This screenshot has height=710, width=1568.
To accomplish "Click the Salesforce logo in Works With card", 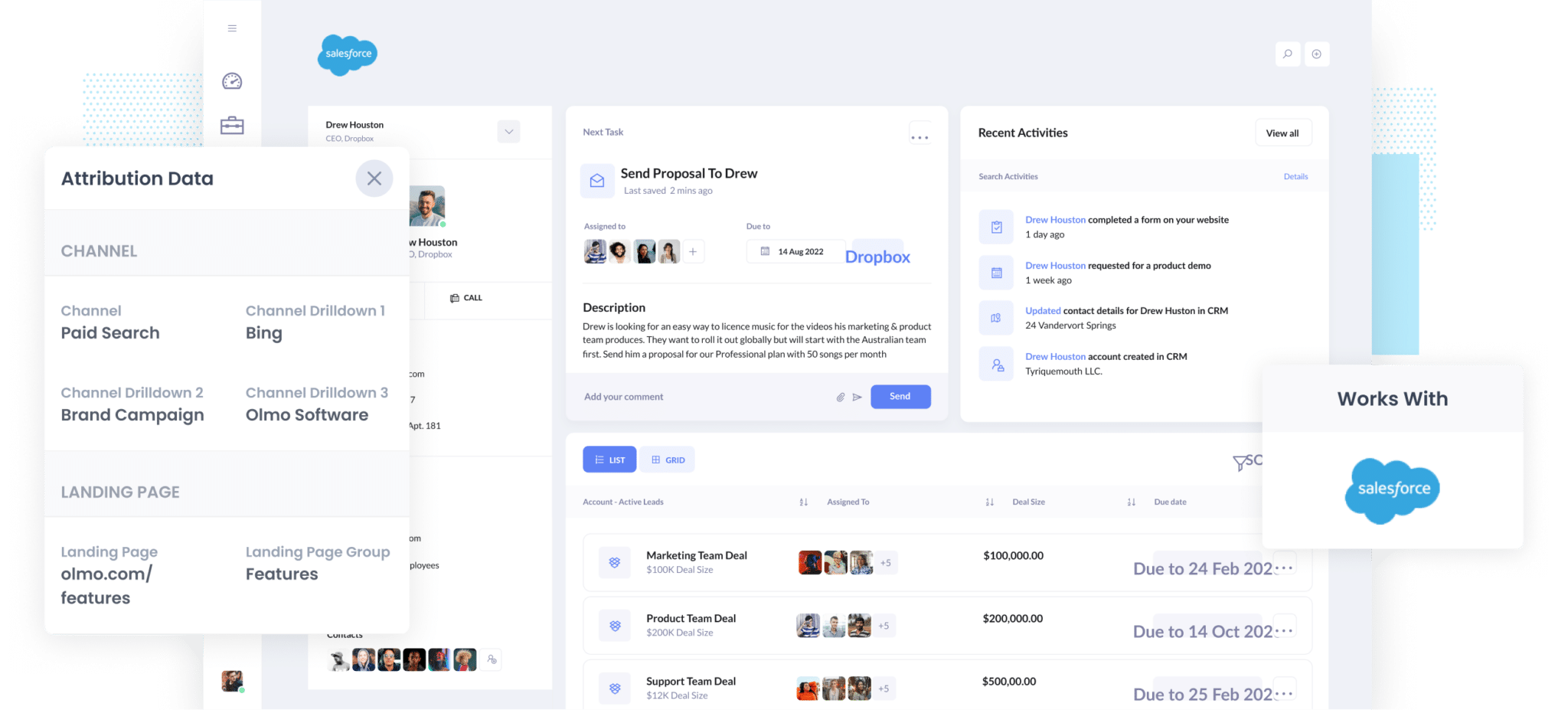I will (x=1392, y=491).
